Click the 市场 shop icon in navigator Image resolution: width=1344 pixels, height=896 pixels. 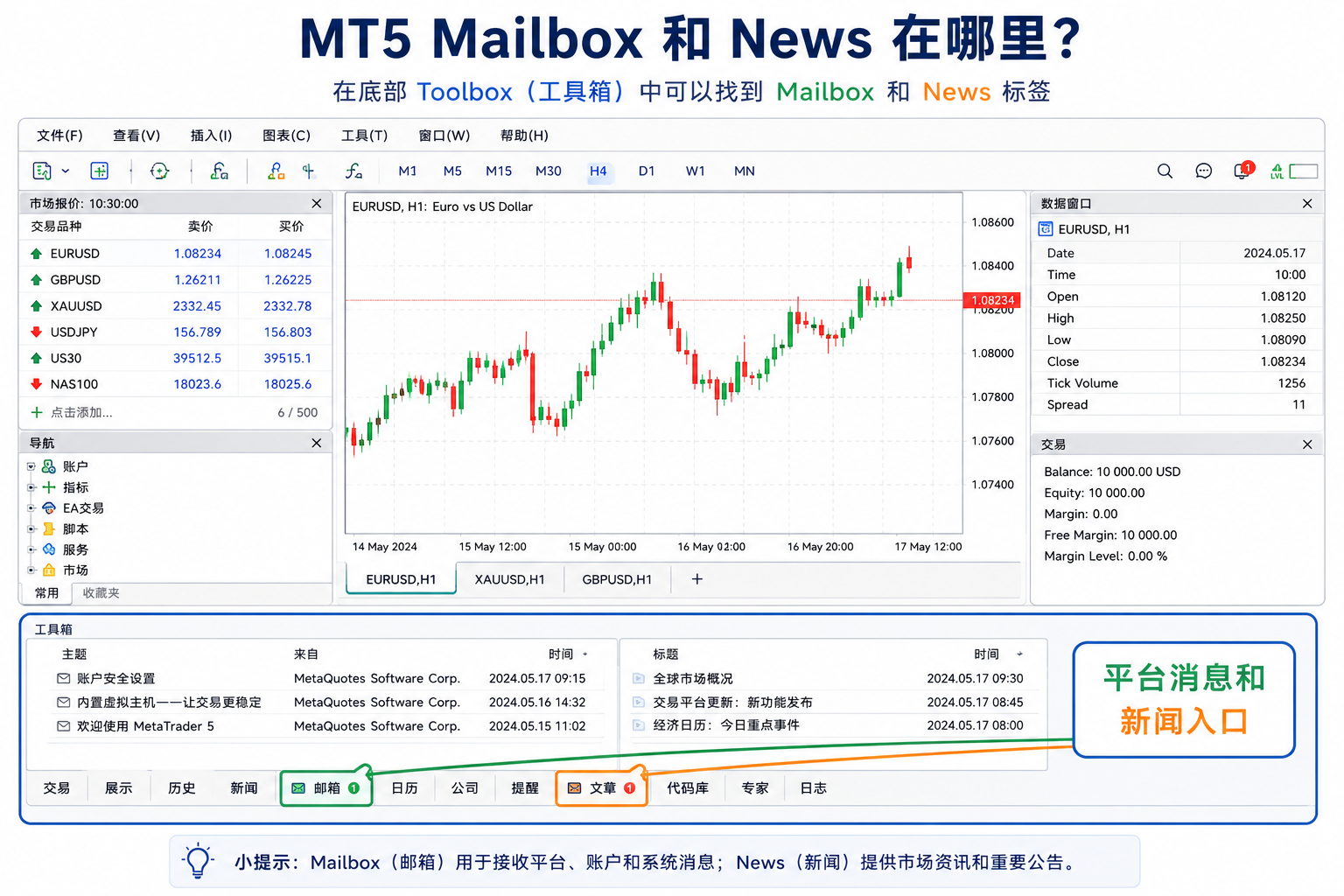click(x=49, y=570)
